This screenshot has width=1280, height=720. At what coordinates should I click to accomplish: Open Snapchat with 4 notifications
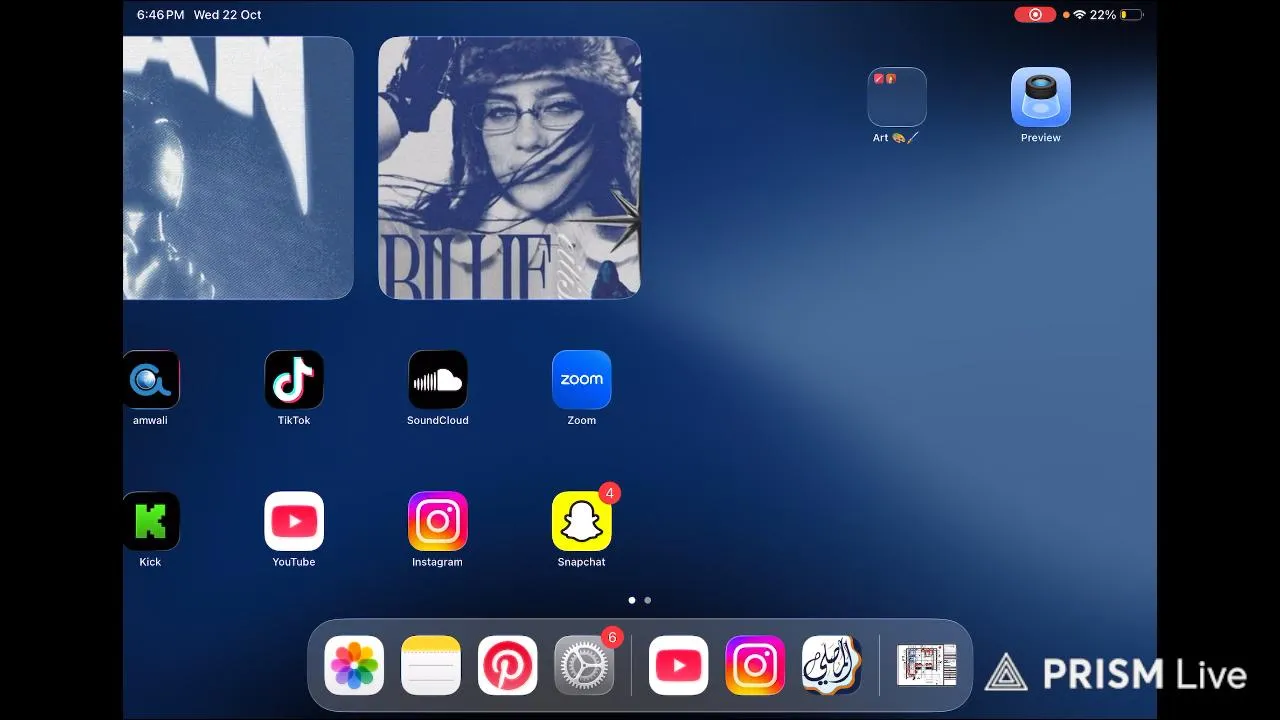pyautogui.click(x=582, y=521)
